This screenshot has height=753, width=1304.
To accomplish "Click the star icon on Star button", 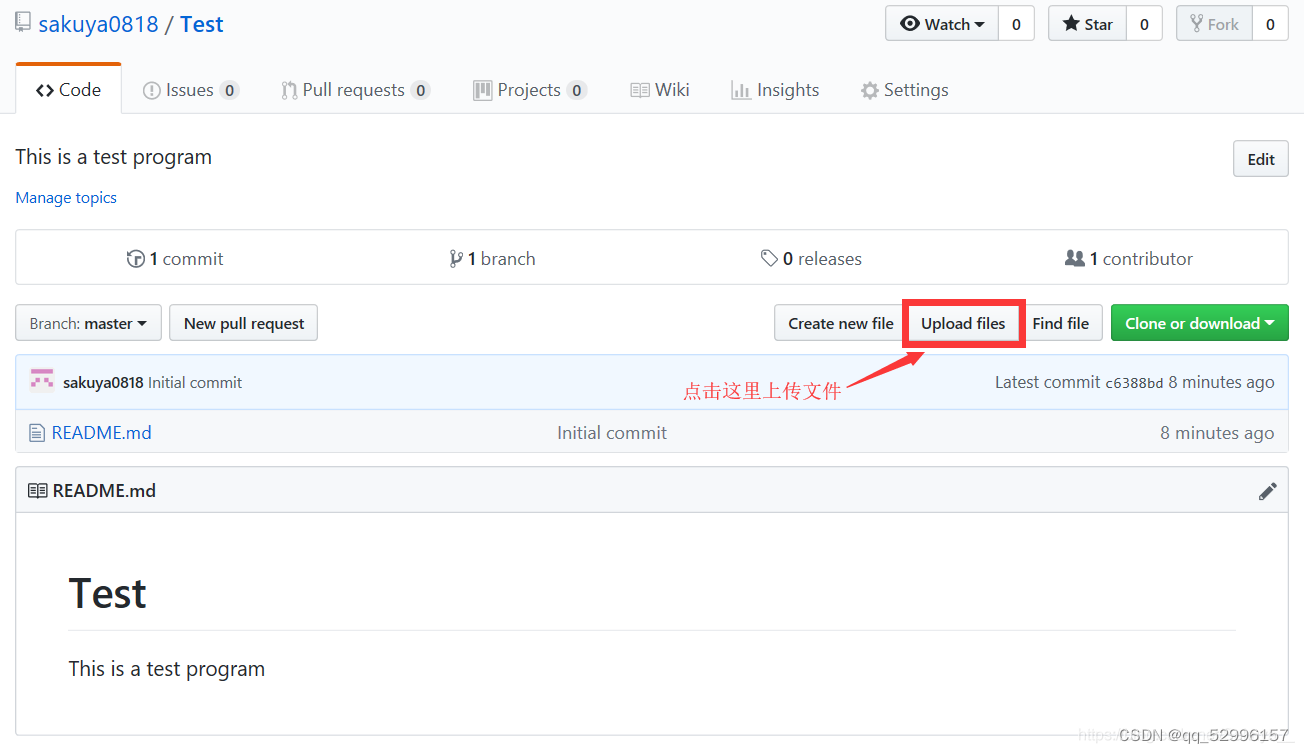I will pyautogui.click(x=1071, y=24).
